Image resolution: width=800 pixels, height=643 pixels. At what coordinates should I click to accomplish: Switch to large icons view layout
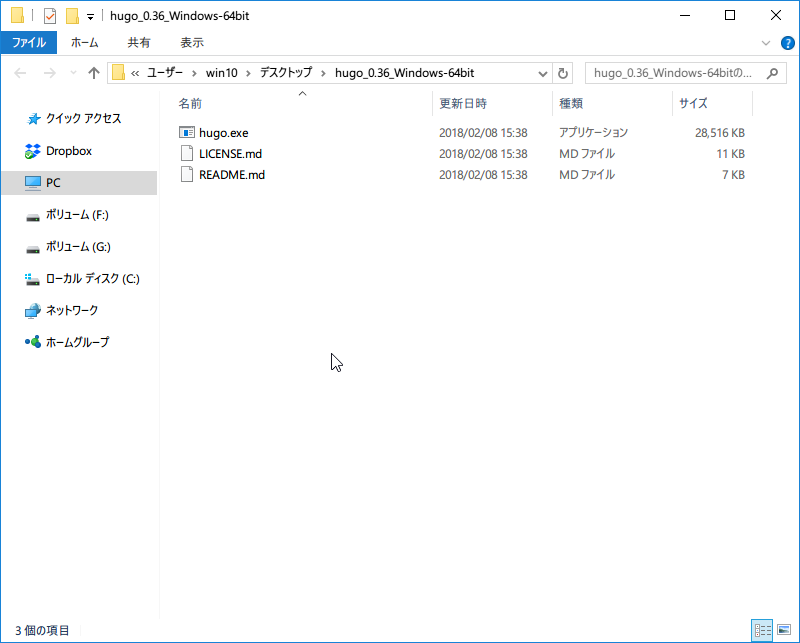(x=784, y=630)
